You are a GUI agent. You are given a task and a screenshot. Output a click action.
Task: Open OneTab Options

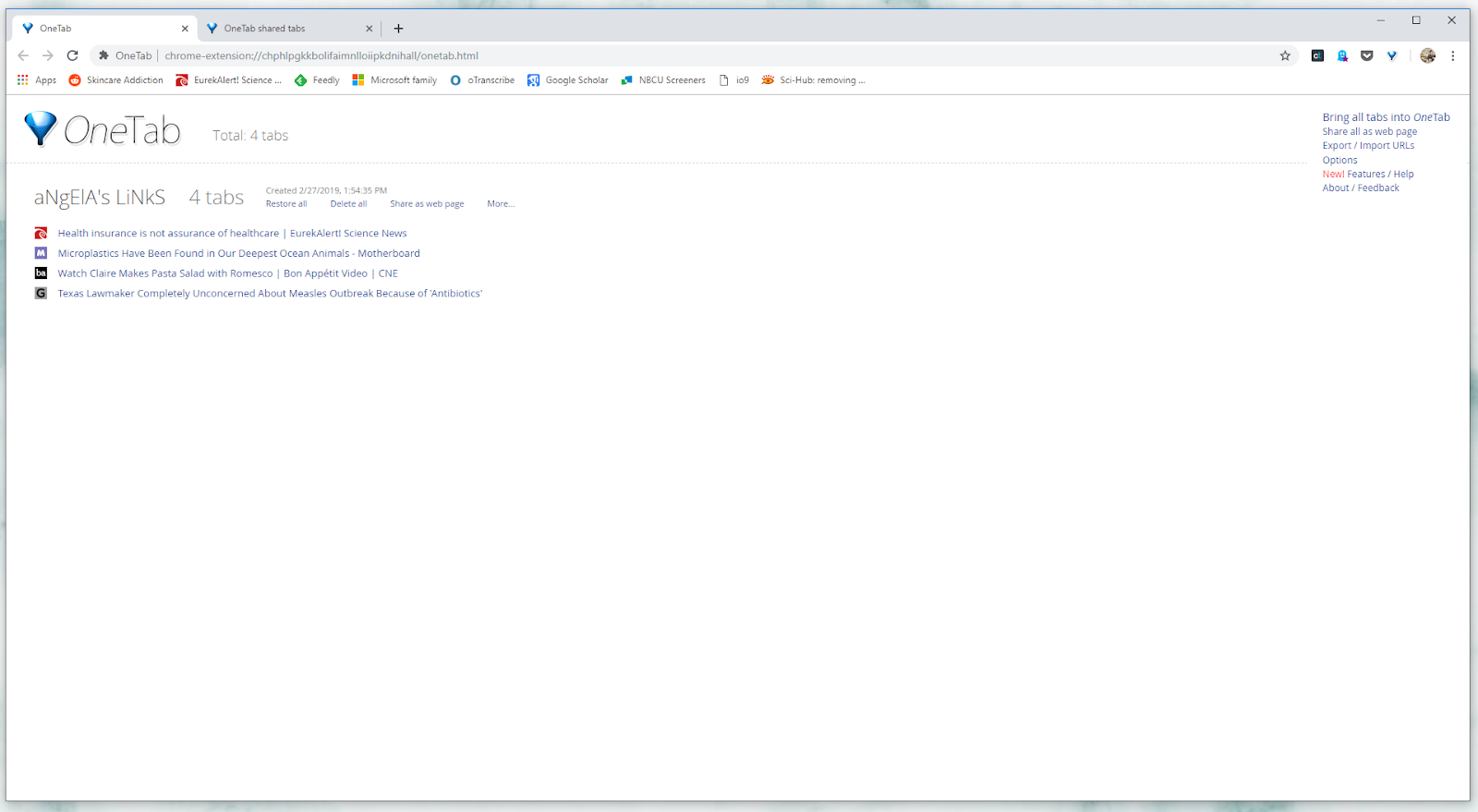click(x=1339, y=160)
